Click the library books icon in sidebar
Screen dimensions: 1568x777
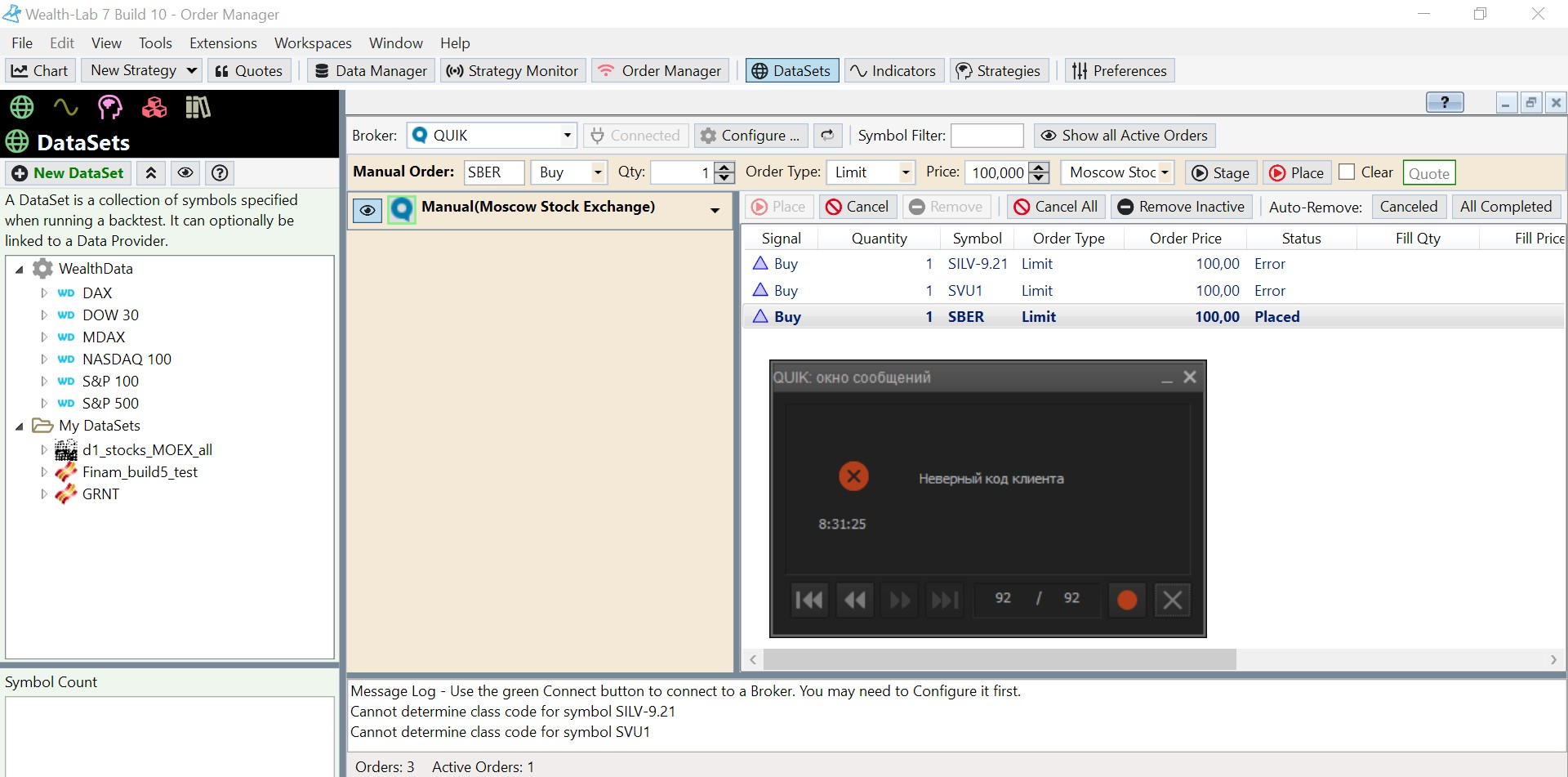pyautogui.click(x=198, y=107)
